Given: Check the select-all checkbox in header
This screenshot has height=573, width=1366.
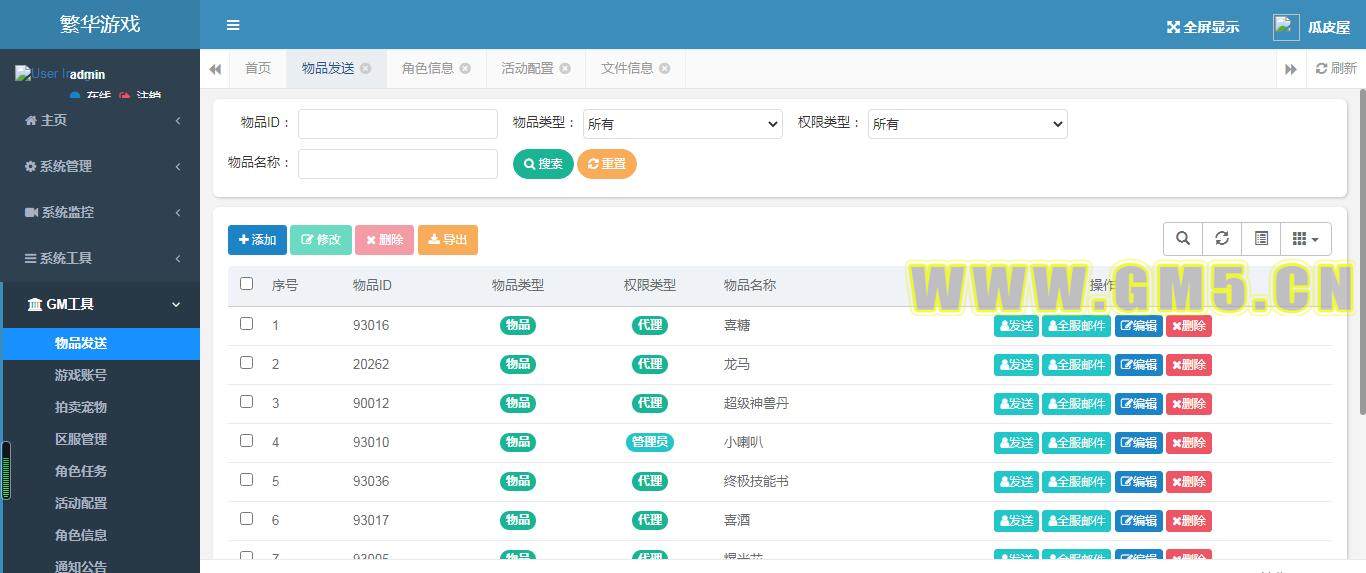Looking at the screenshot, I should (247, 284).
